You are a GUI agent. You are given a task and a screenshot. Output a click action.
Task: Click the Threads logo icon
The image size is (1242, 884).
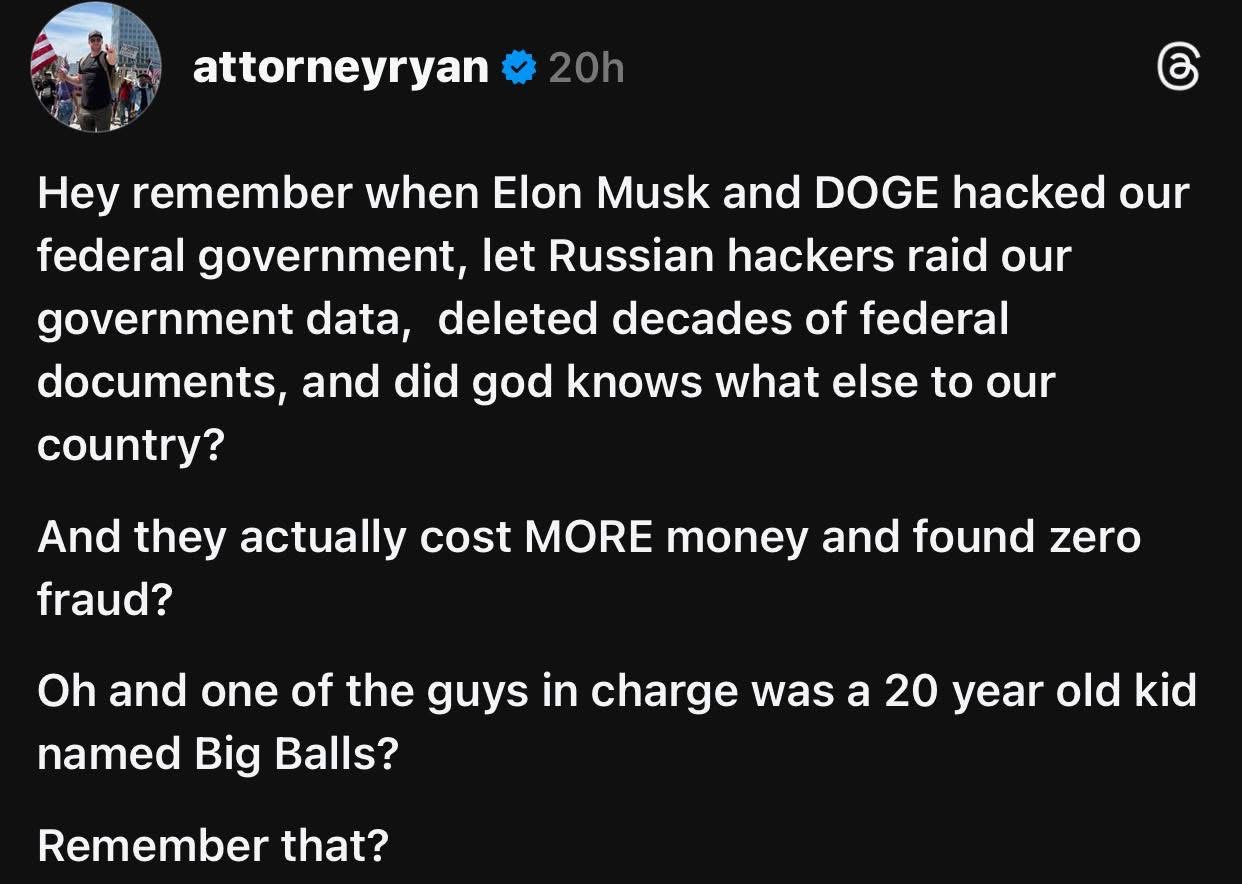[x=1178, y=70]
